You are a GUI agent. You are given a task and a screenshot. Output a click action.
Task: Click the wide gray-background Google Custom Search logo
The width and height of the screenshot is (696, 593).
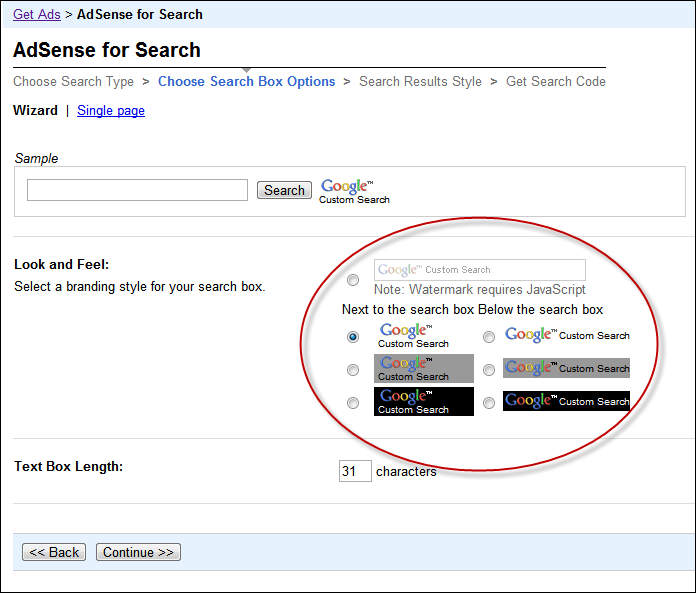pos(566,368)
